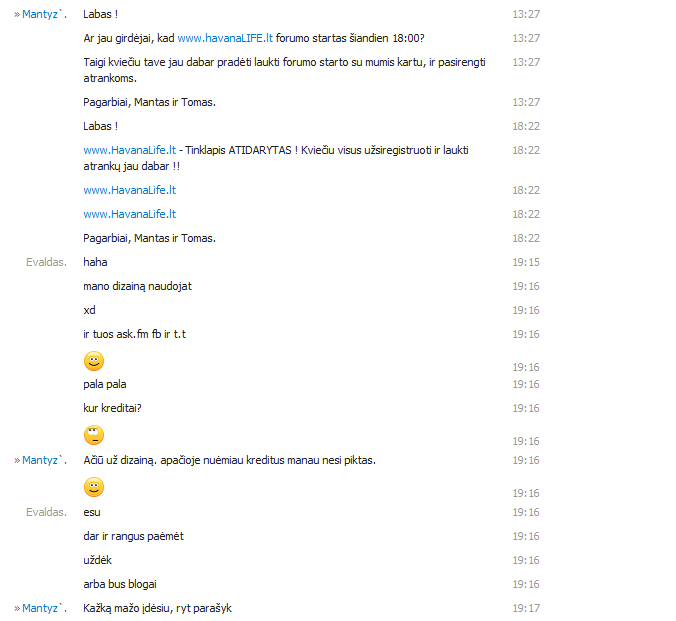
Task: Click the Evaldas. name next to 'haha'
Action: pyautogui.click(x=47, y=262)
